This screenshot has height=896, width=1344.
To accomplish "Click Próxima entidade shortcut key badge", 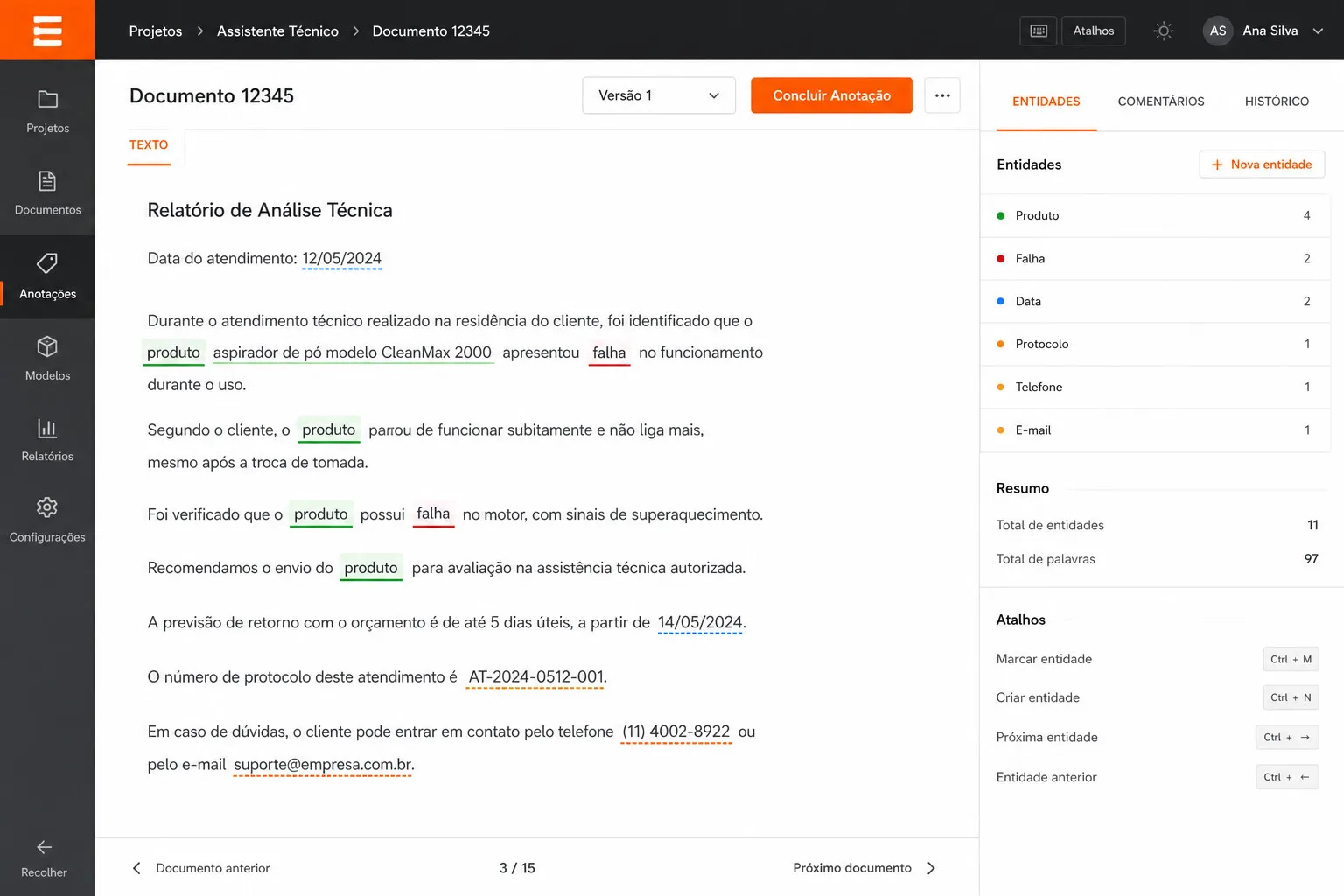I will (1287, 737).
